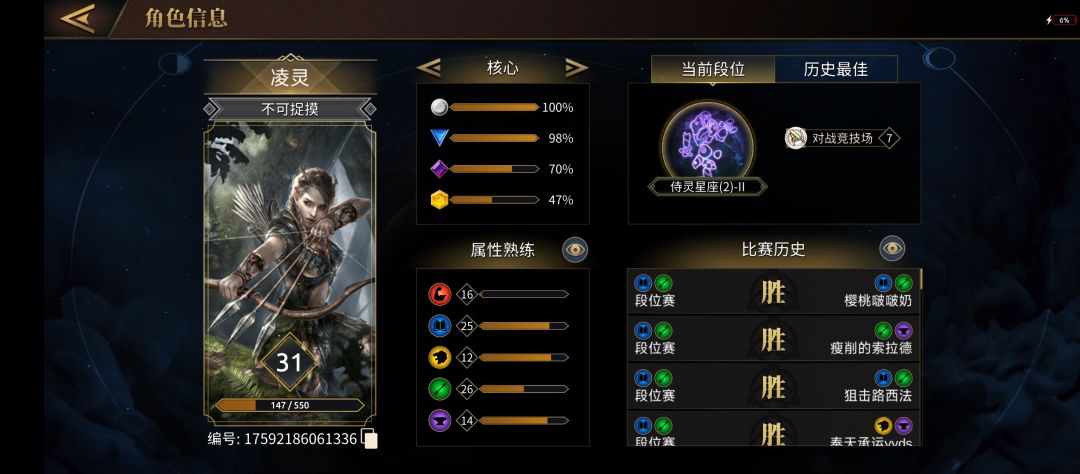Click the green agility attribute icon
The height and width of the screenshot is (474, 1080).
tap(439, 389)
